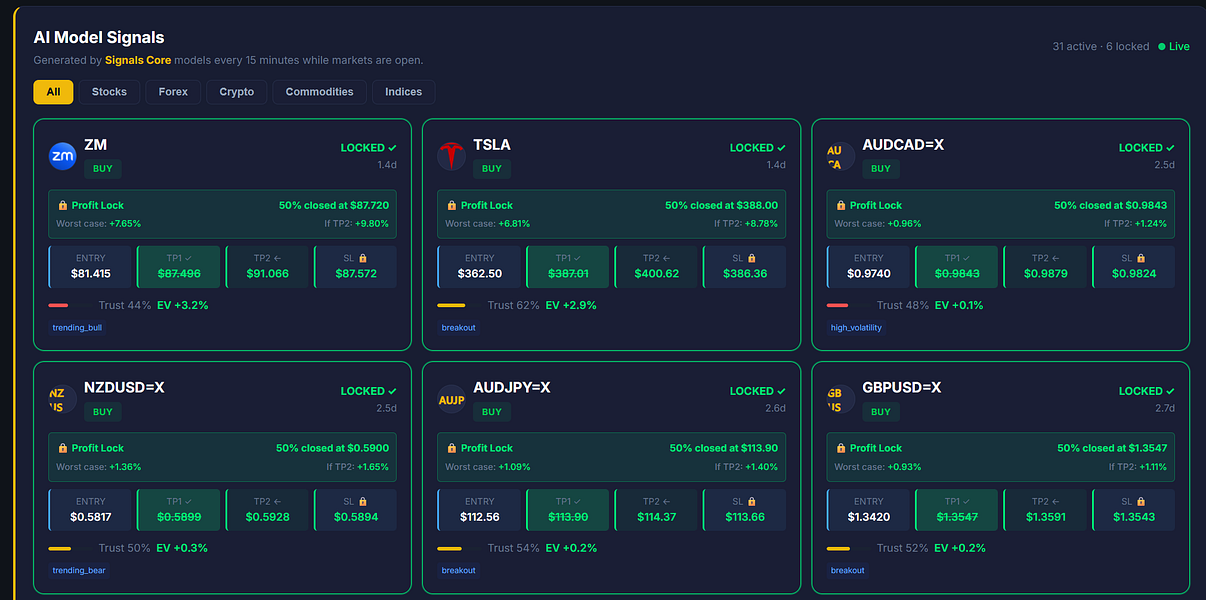
Task: Switch to the Stocks filter tab
Action: [x=109, y=92]
